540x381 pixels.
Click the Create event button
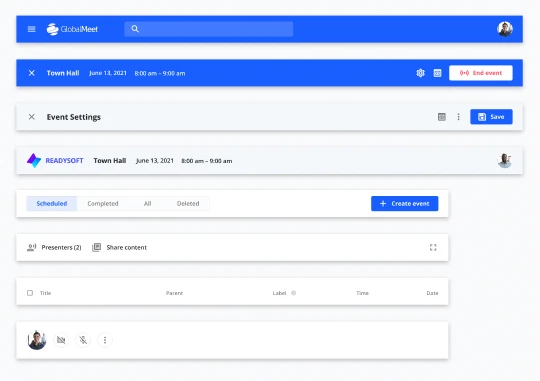click(x=405, y=204)
